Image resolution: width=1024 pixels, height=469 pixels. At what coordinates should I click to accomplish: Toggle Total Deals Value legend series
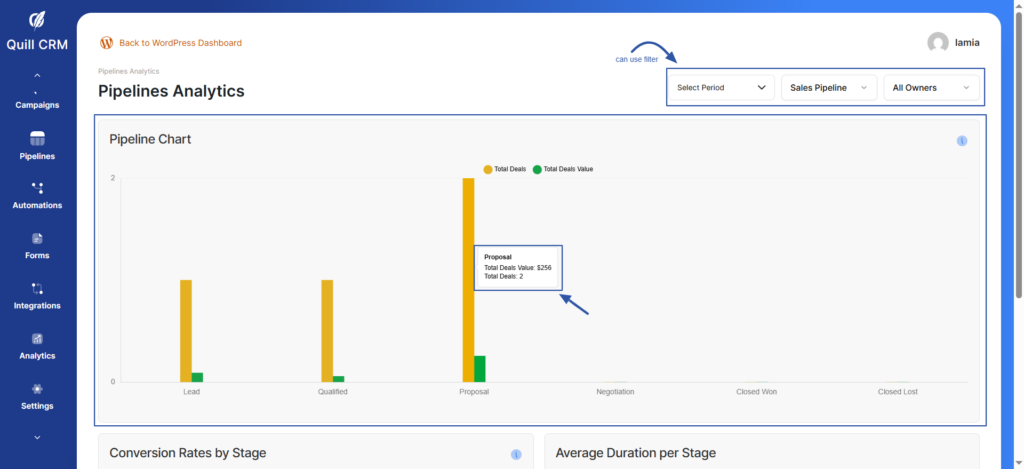pyautogui.click(x=563, y=169)
